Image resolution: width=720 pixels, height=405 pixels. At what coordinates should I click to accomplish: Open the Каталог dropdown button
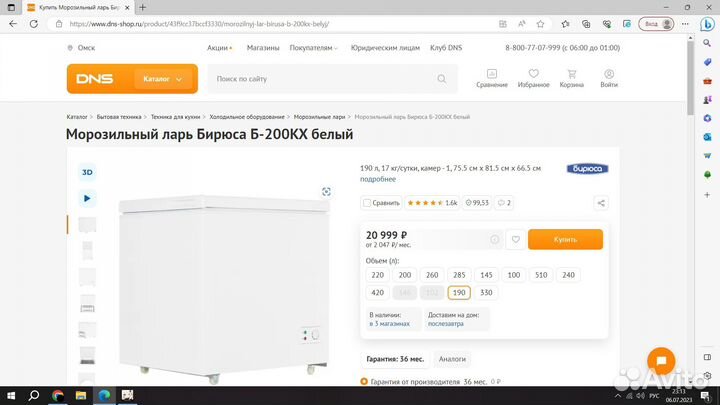click(x=163, y=79)
